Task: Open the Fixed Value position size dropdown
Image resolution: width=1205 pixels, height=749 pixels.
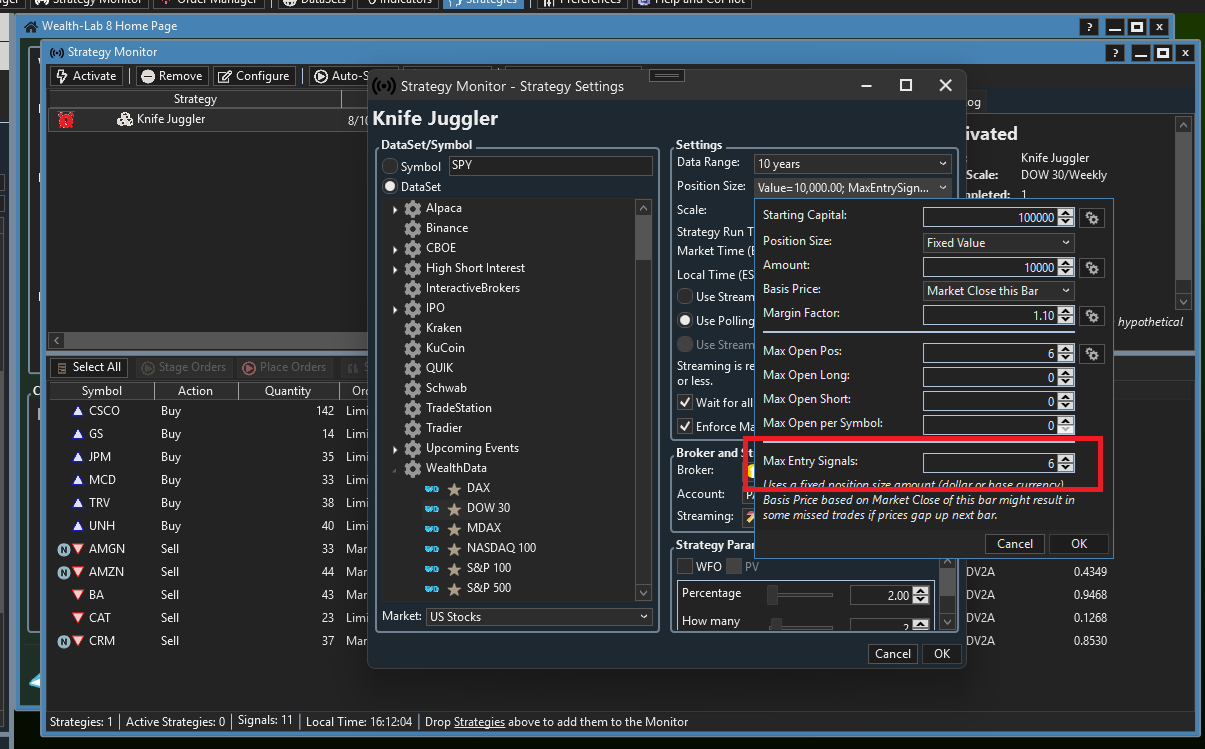Action: pos(998,243)
